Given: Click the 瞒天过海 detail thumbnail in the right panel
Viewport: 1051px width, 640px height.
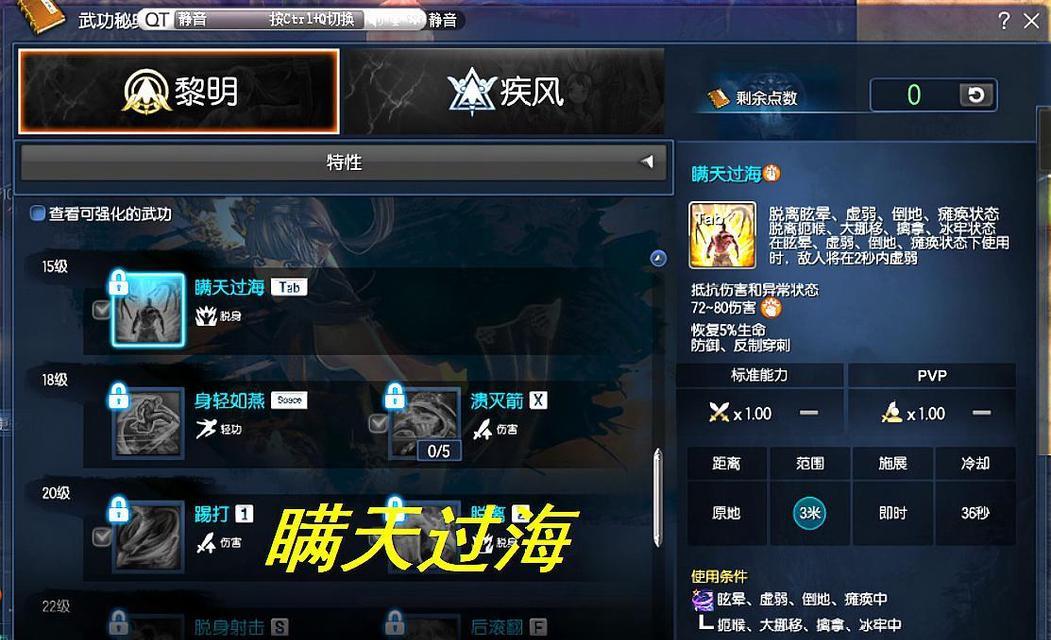Looking at the screenshot, I should 723,235.
